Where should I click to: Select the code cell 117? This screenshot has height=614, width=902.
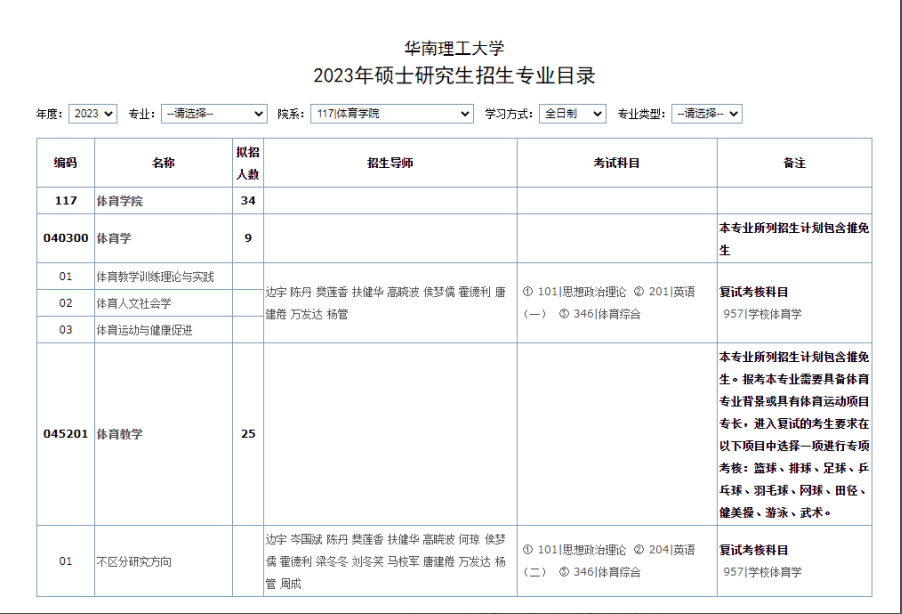click(x=66, y=201)
